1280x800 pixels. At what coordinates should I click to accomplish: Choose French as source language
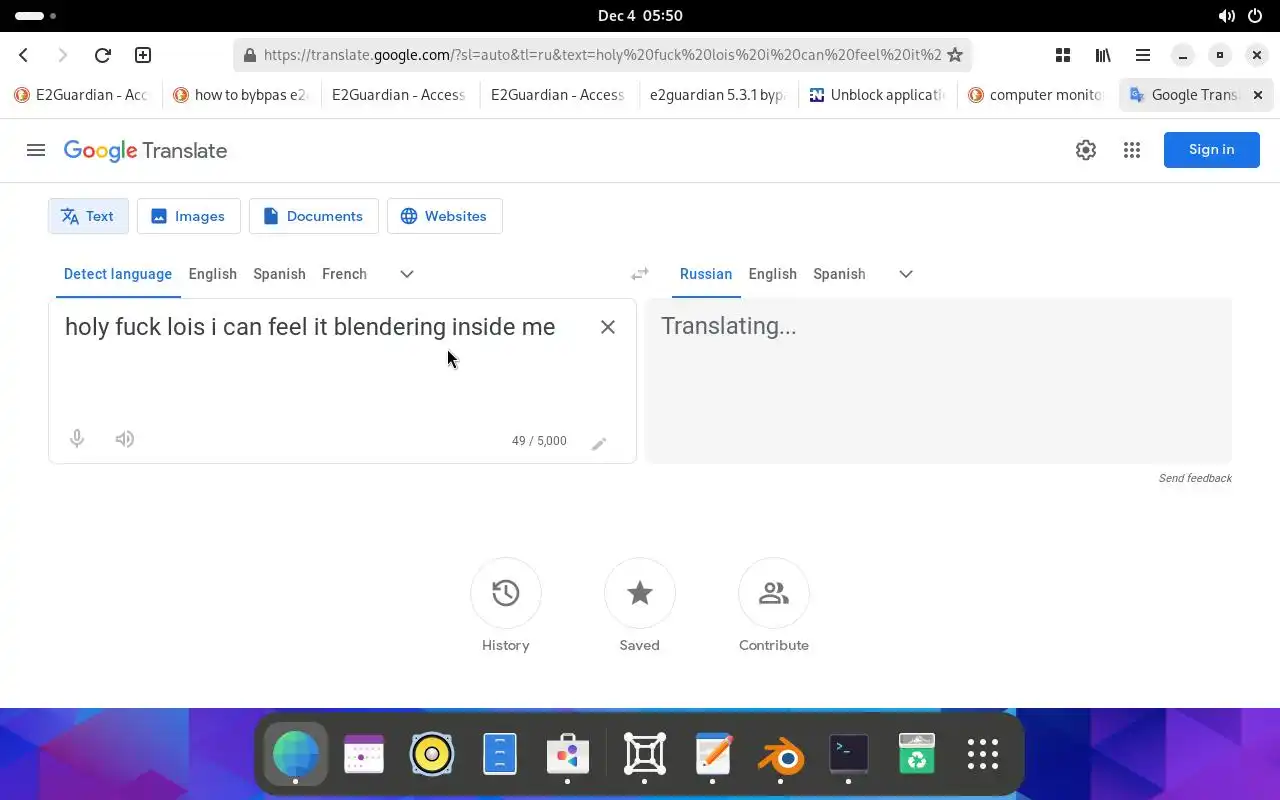click(344, 274)
